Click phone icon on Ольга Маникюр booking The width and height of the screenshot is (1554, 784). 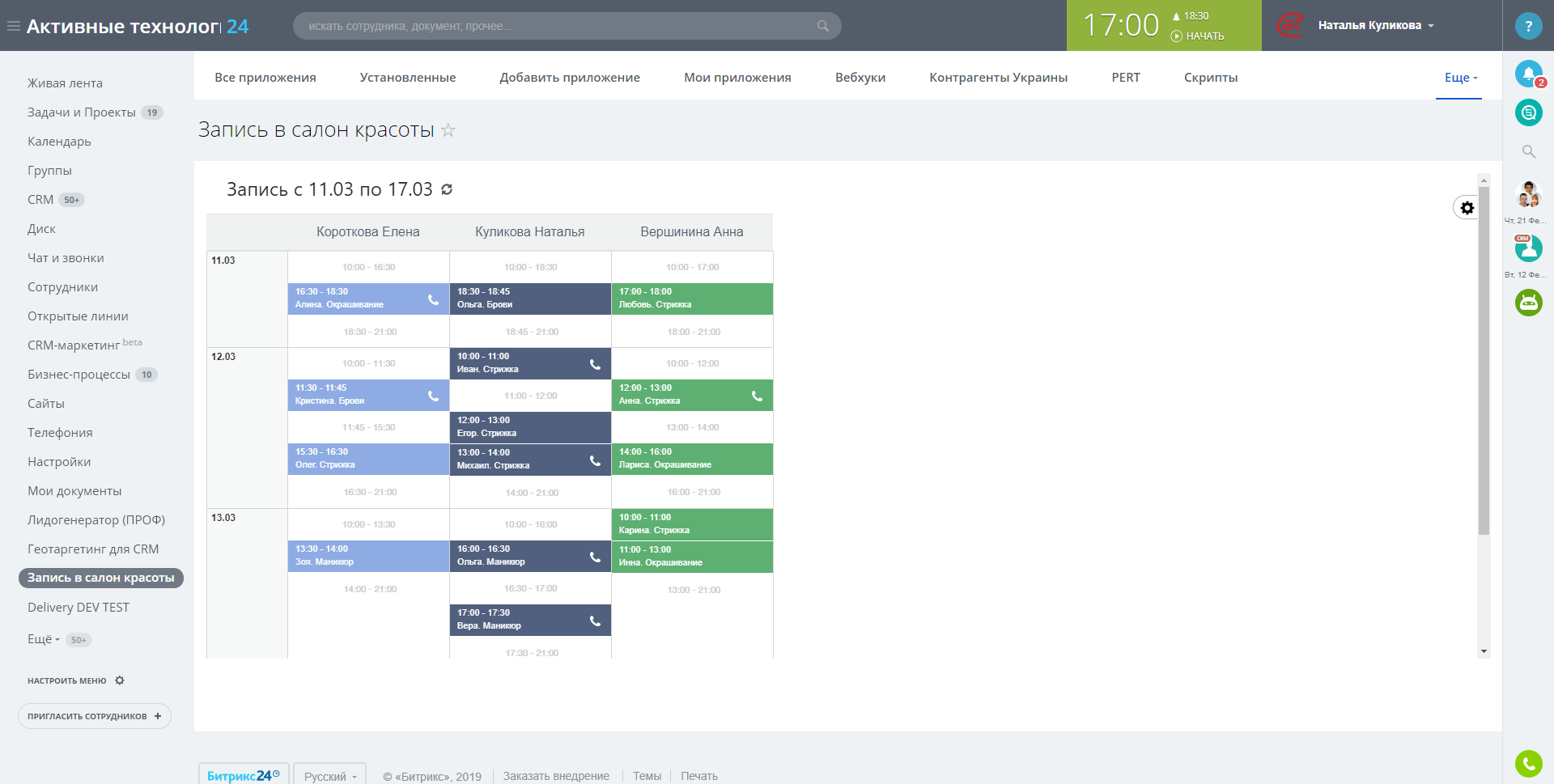[x=595, y=557]
